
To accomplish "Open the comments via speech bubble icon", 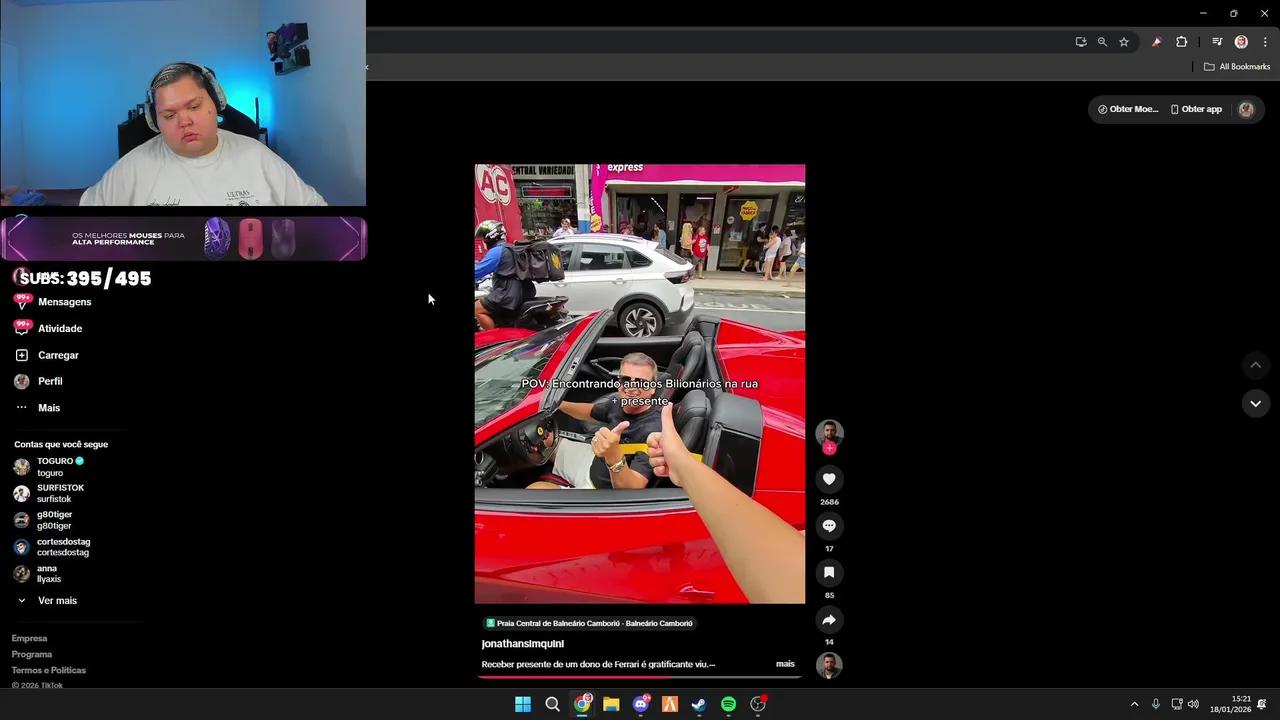I will pyautogui.click(x=828, y=525).
